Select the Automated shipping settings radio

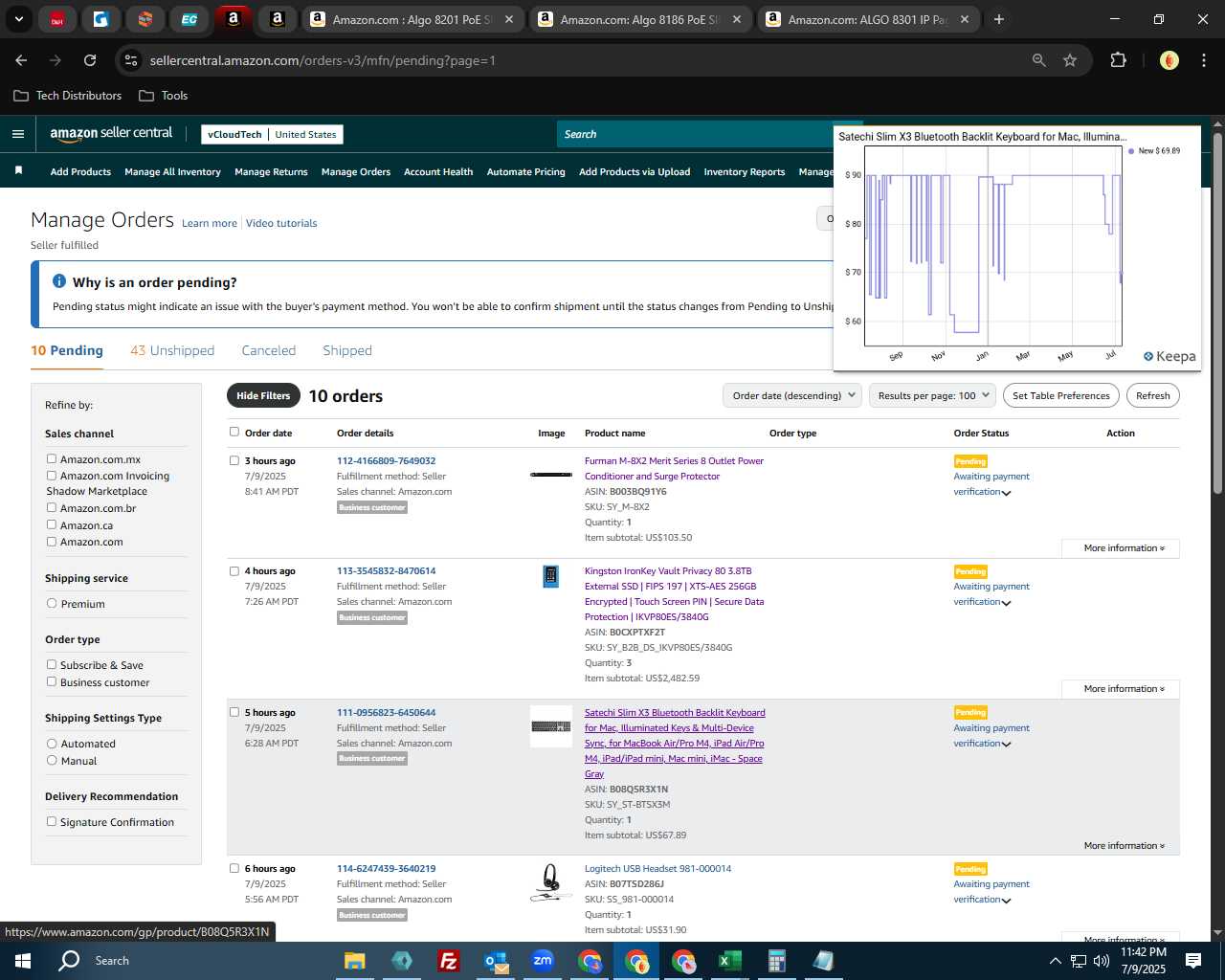tap(52, 743)
